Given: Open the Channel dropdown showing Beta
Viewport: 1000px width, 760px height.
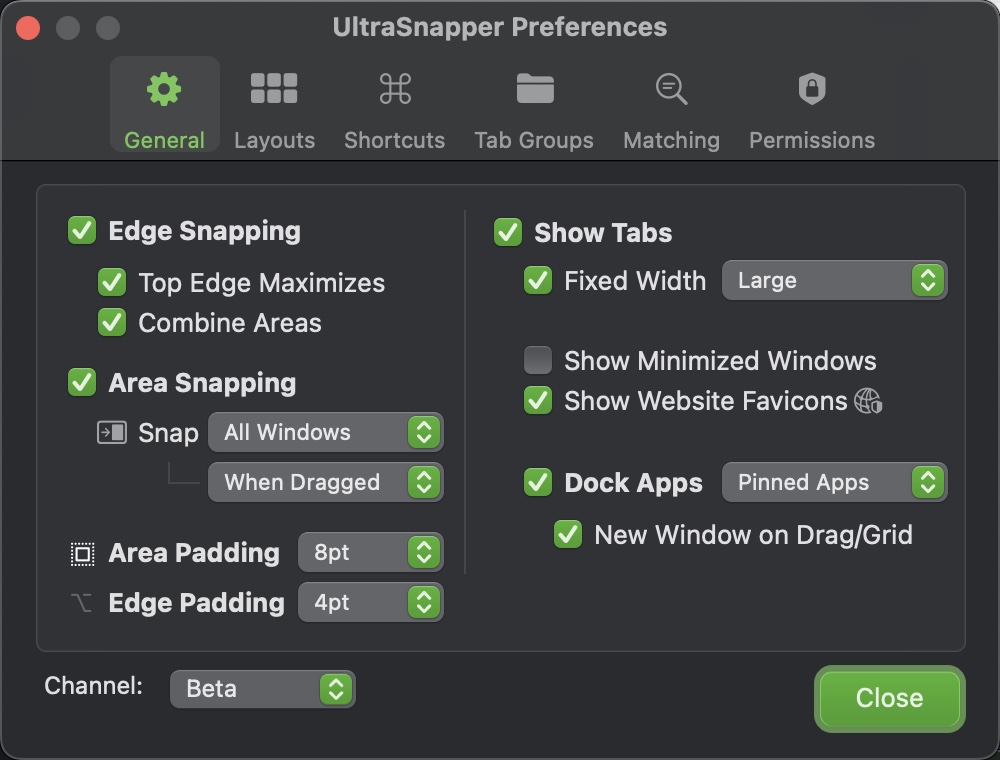Looking at the screenshot, I should coord(262,688).
